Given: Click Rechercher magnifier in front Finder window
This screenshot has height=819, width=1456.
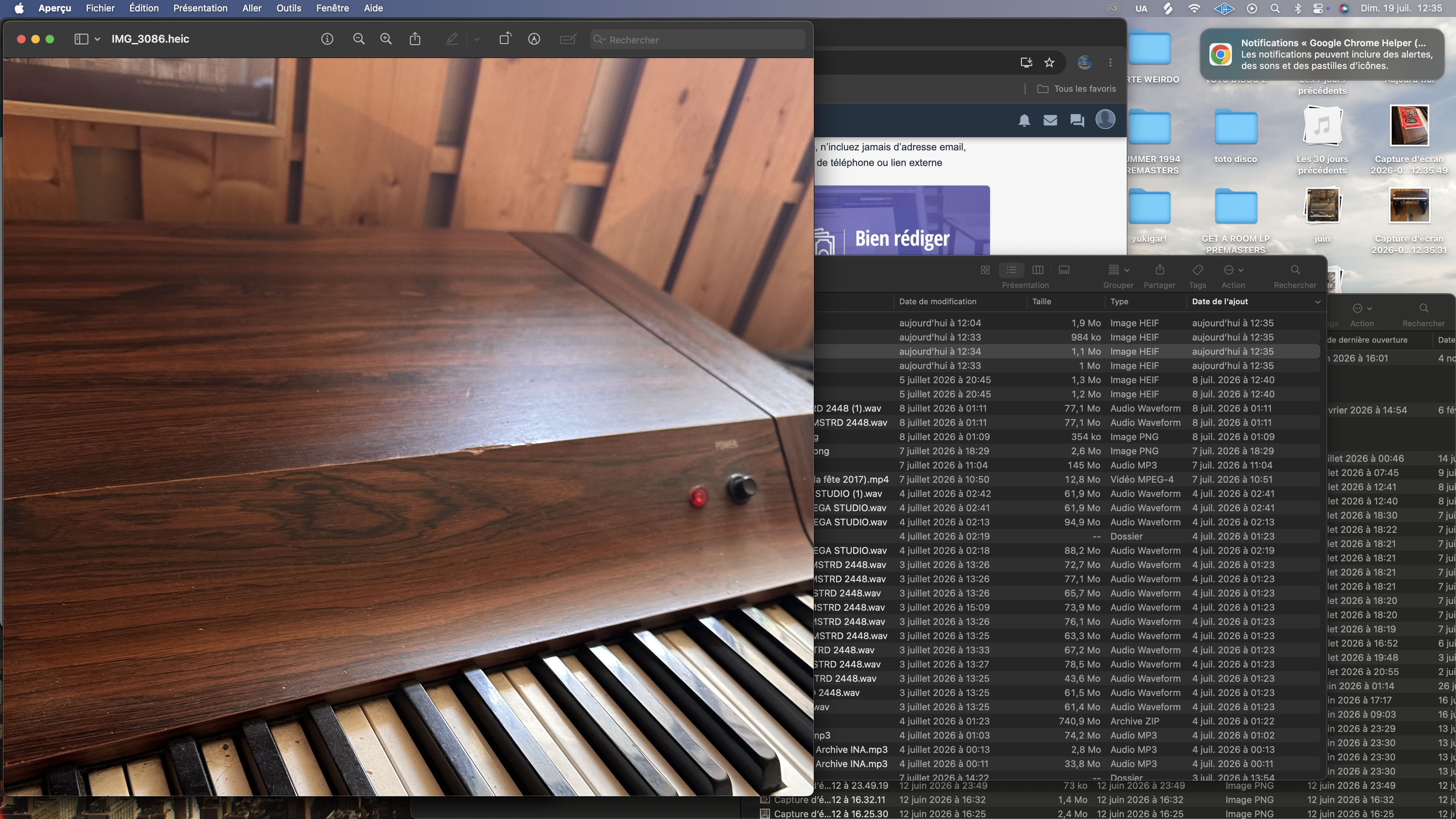Looking at the screenshot, I should [1295, 269].
